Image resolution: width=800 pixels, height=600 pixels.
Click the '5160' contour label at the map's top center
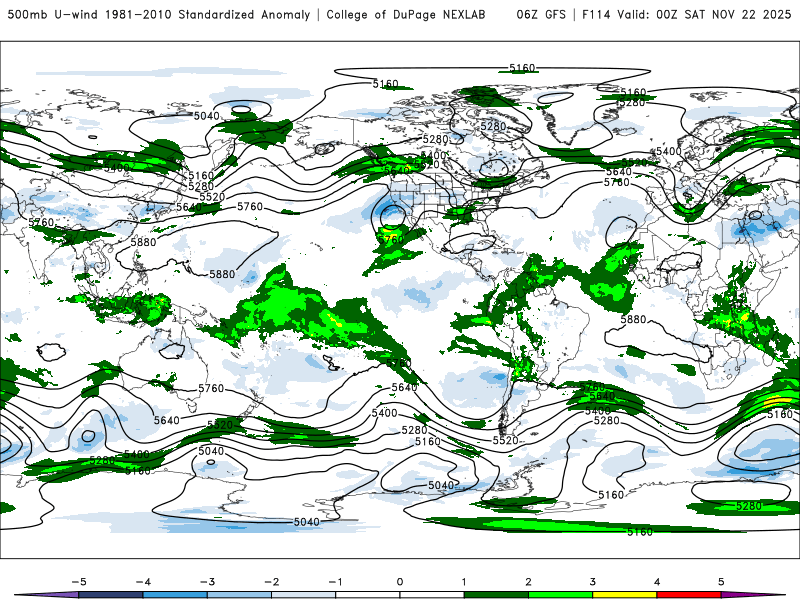point(522,68)
